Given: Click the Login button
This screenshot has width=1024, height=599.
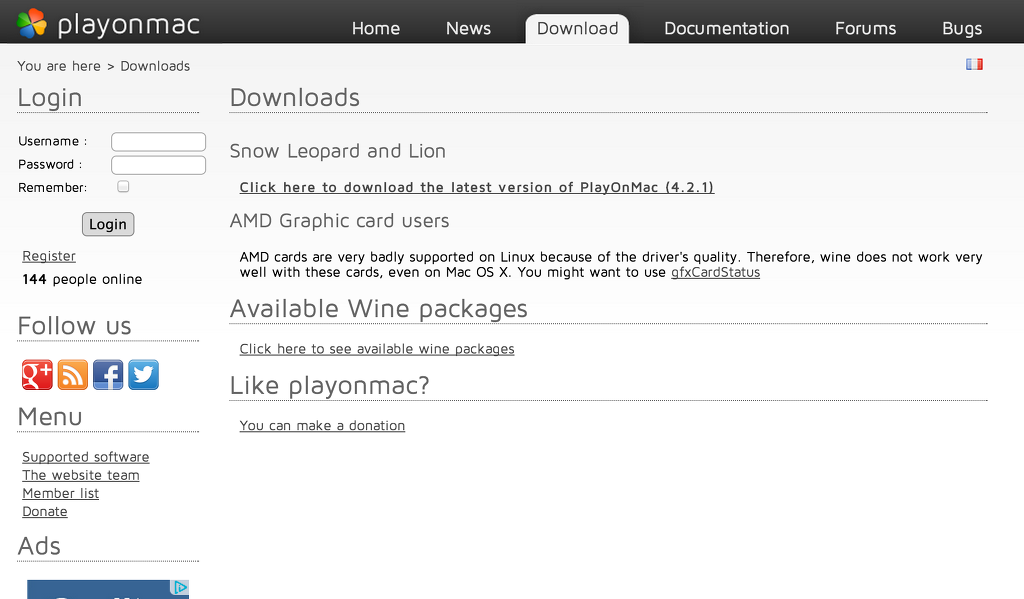Looking at the screenshot, I should click(108, 224).
